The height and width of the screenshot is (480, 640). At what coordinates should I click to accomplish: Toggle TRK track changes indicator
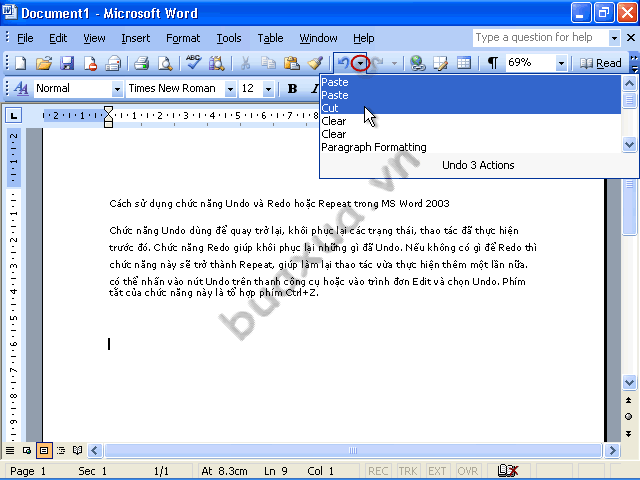point(407,471)
